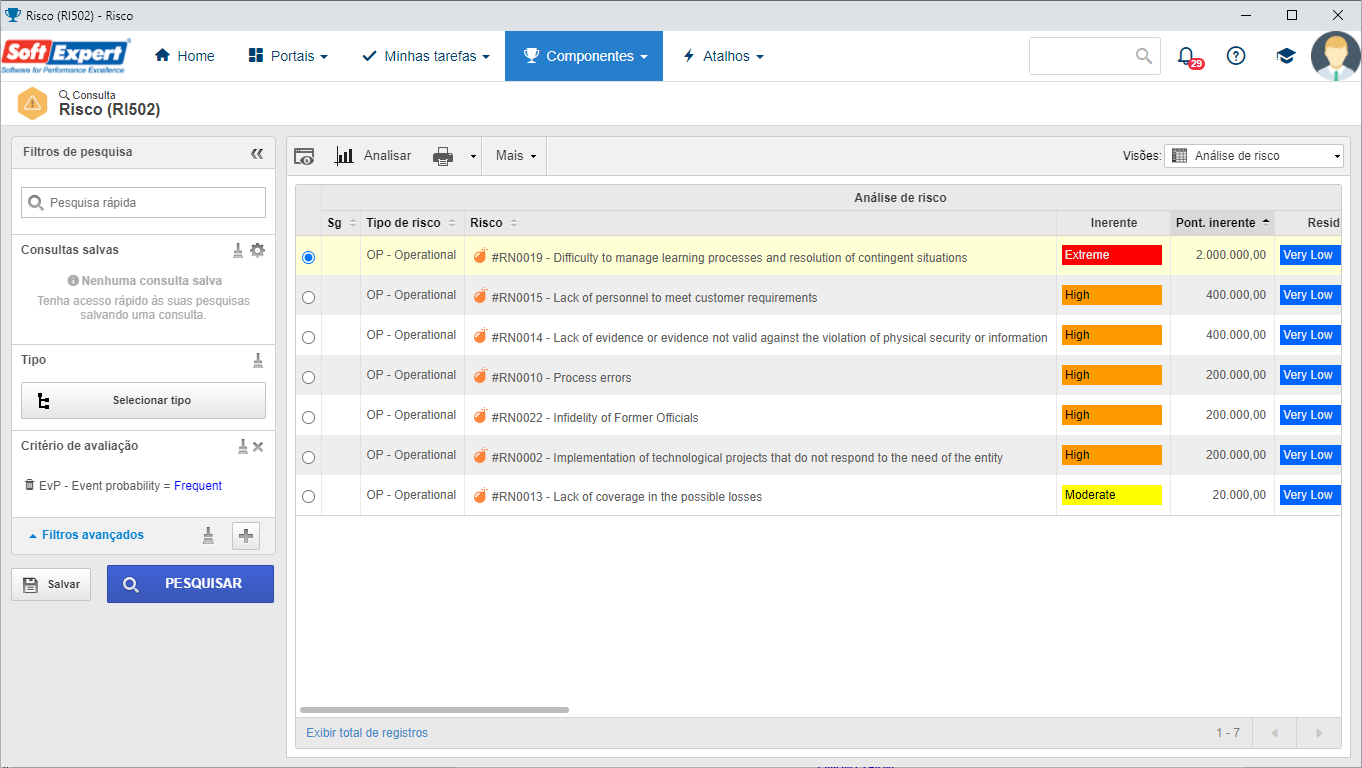Image resolution: width=1362 pixels, height=768 pixels.
Task: Select the radio button for #RN0015
Action: tap(308, 297)
